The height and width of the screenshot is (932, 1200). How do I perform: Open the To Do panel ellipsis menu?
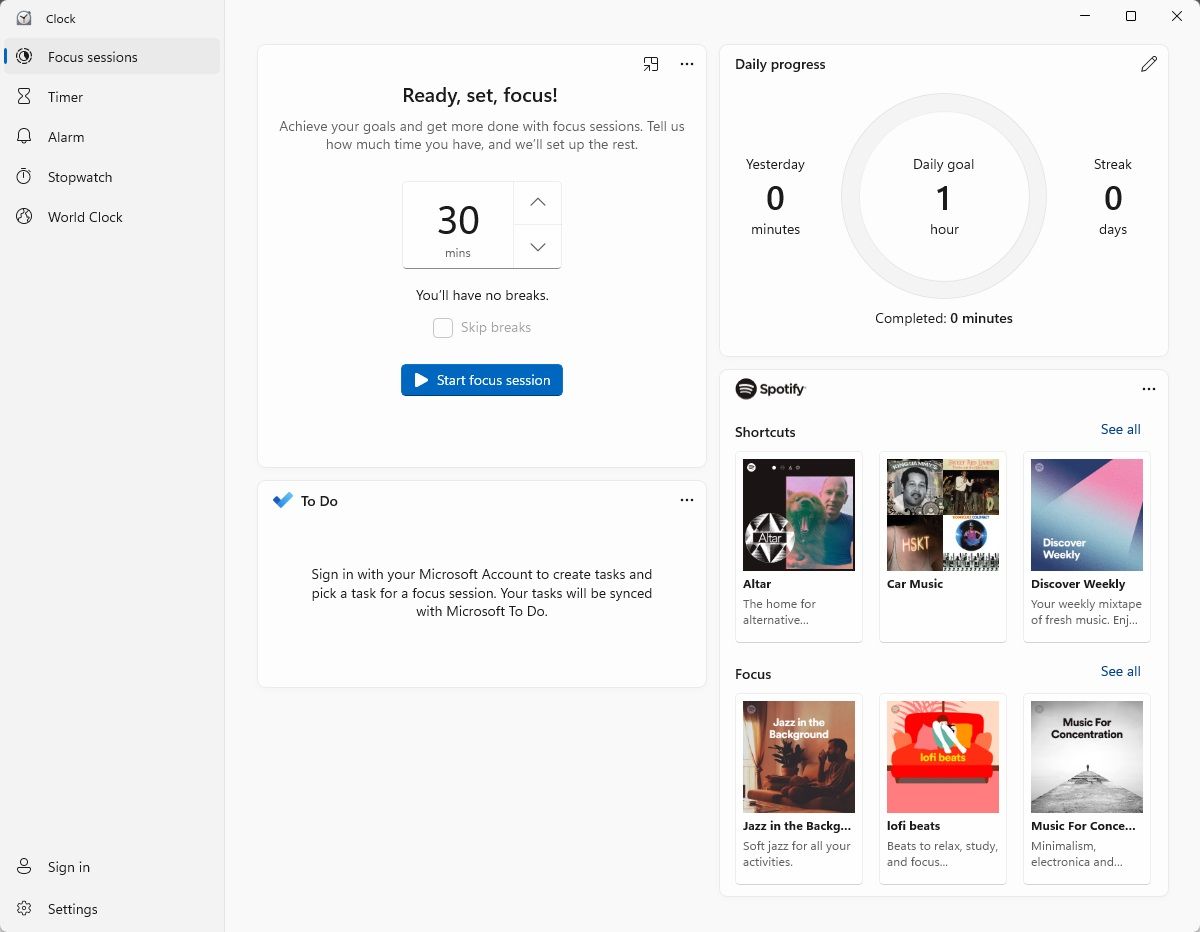[687, 500]
